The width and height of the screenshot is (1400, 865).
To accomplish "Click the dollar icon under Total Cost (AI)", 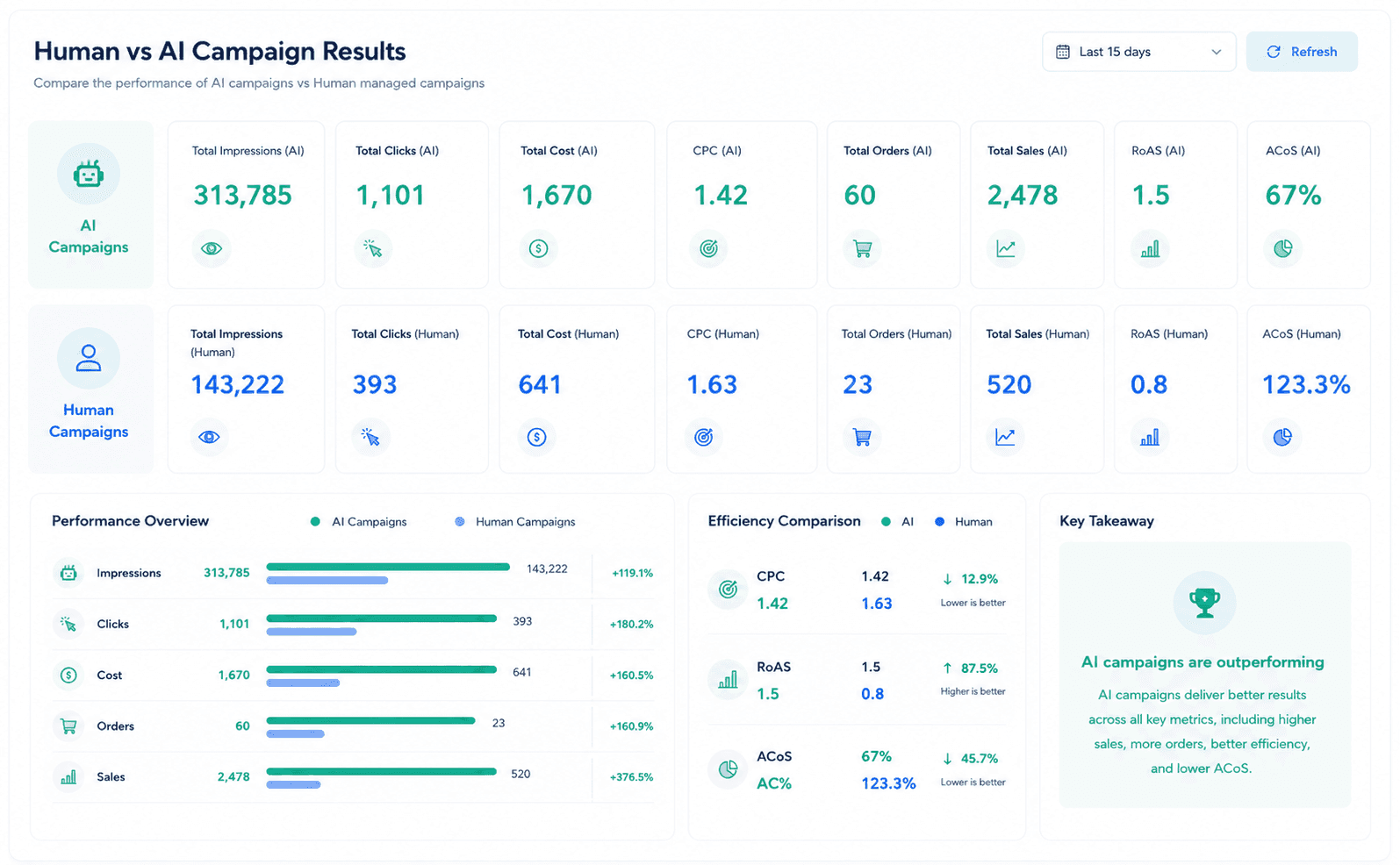I will coord(539,249).
